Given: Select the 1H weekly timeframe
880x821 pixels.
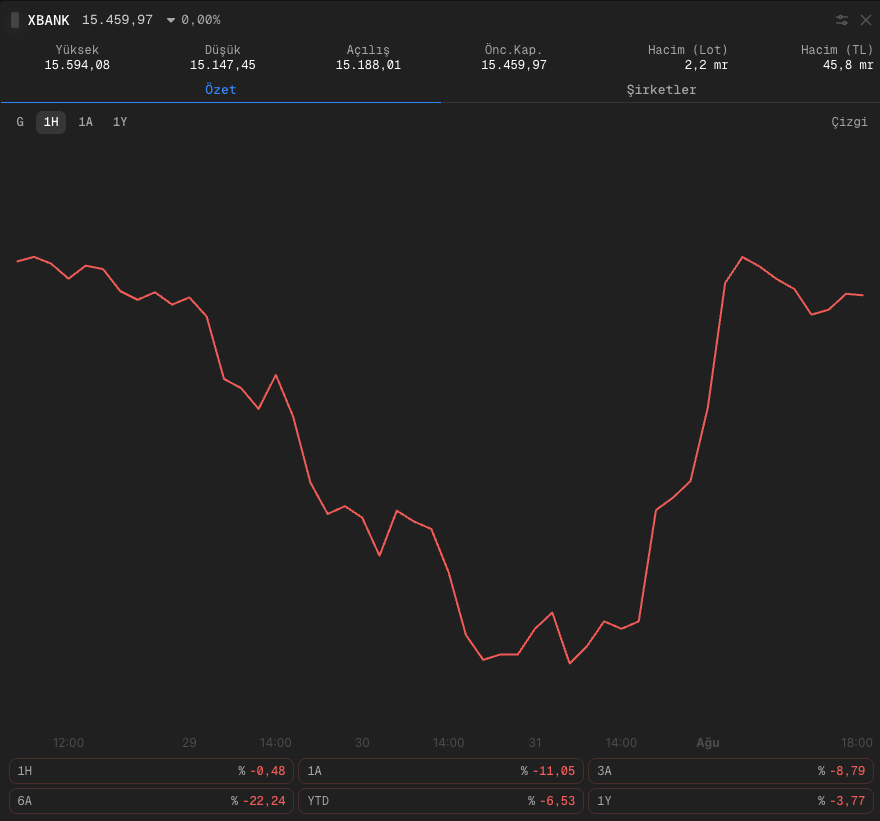Looking at the screenshot, I should 51,122.
